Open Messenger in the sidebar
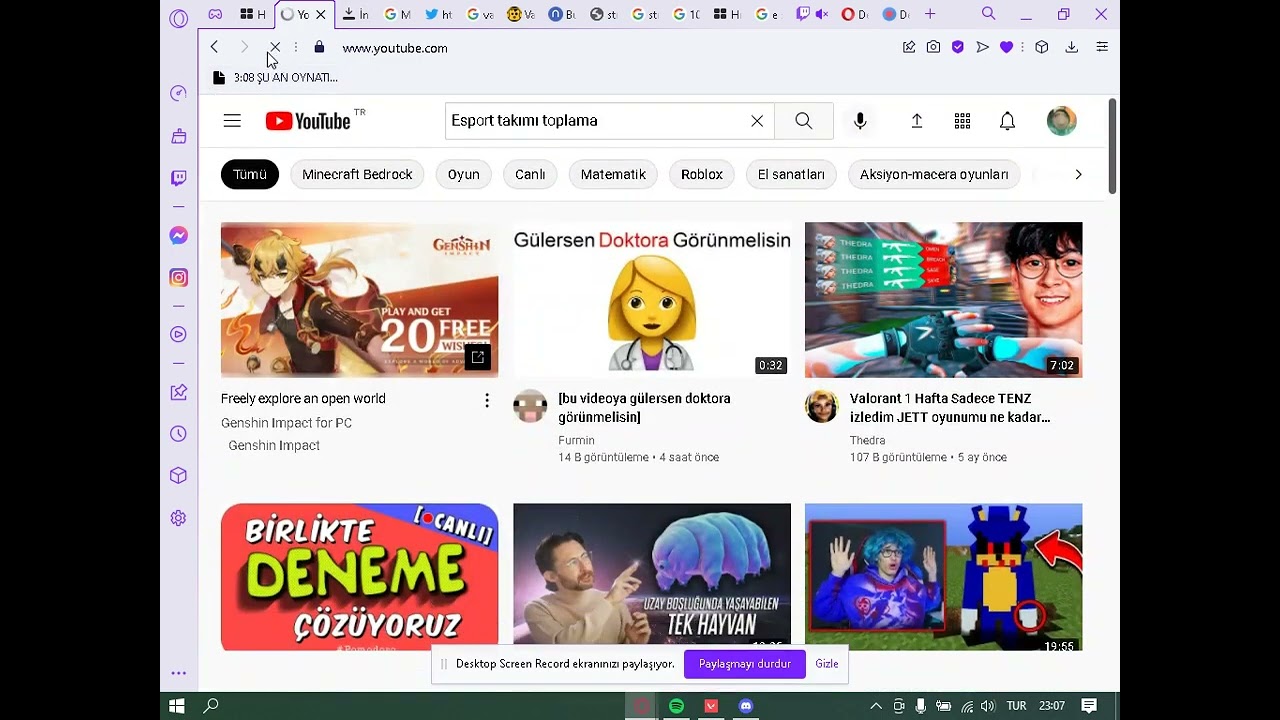 (179, 236)
